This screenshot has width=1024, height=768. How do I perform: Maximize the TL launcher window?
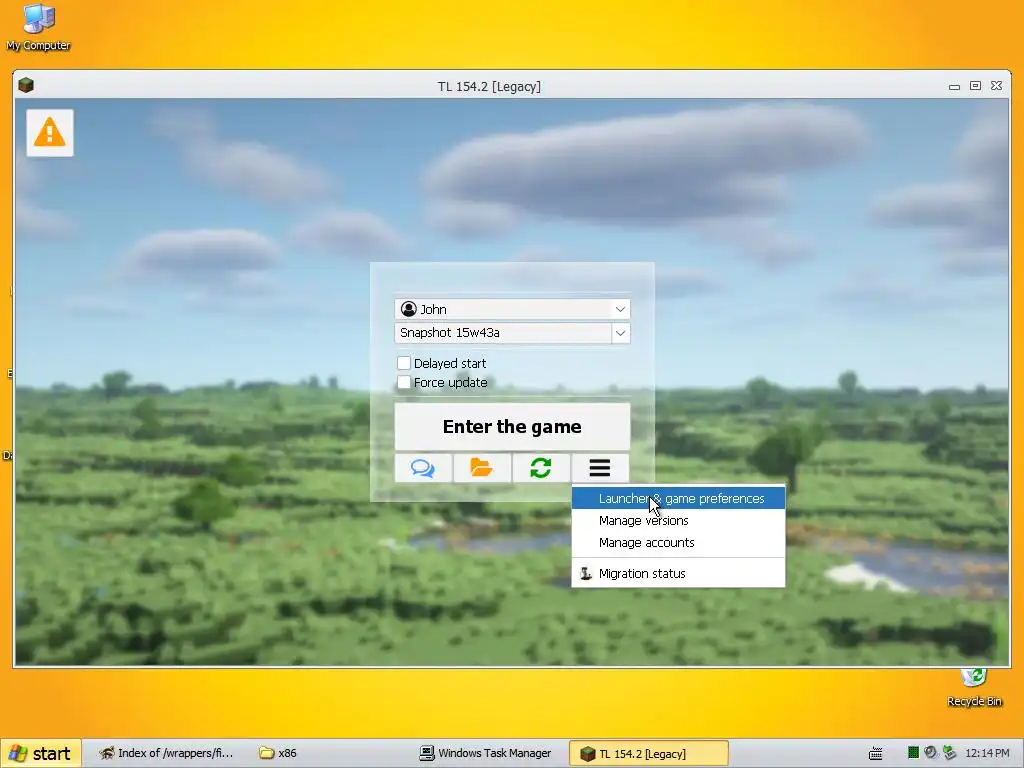(976, 86)
